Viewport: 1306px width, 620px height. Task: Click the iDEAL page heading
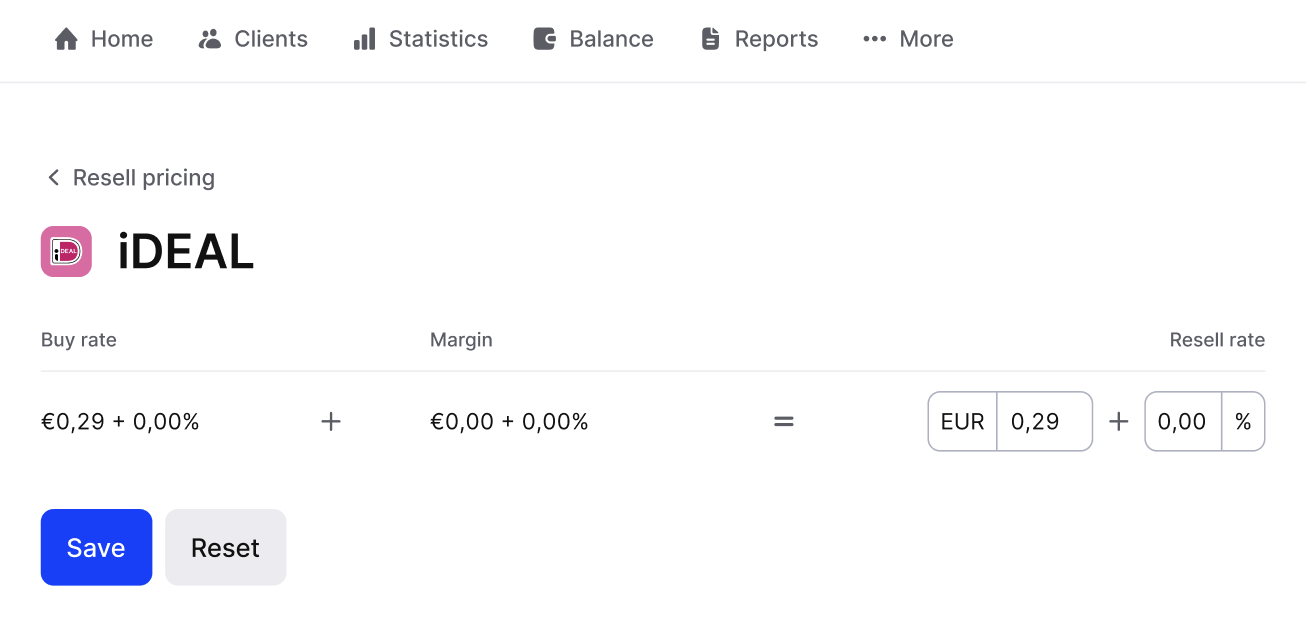pos(186,251)
